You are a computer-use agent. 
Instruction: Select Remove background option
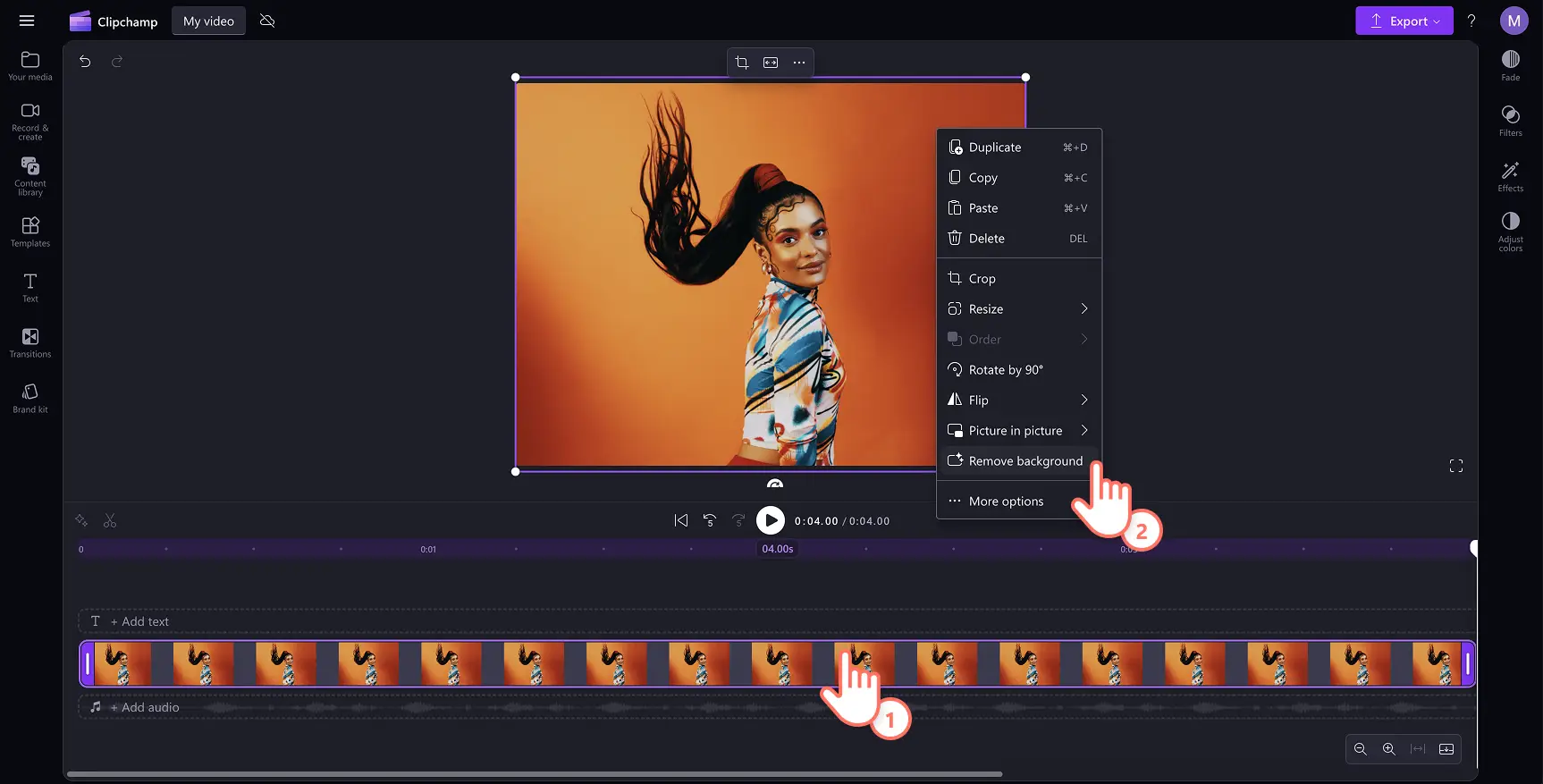(x=1019, y=461)
